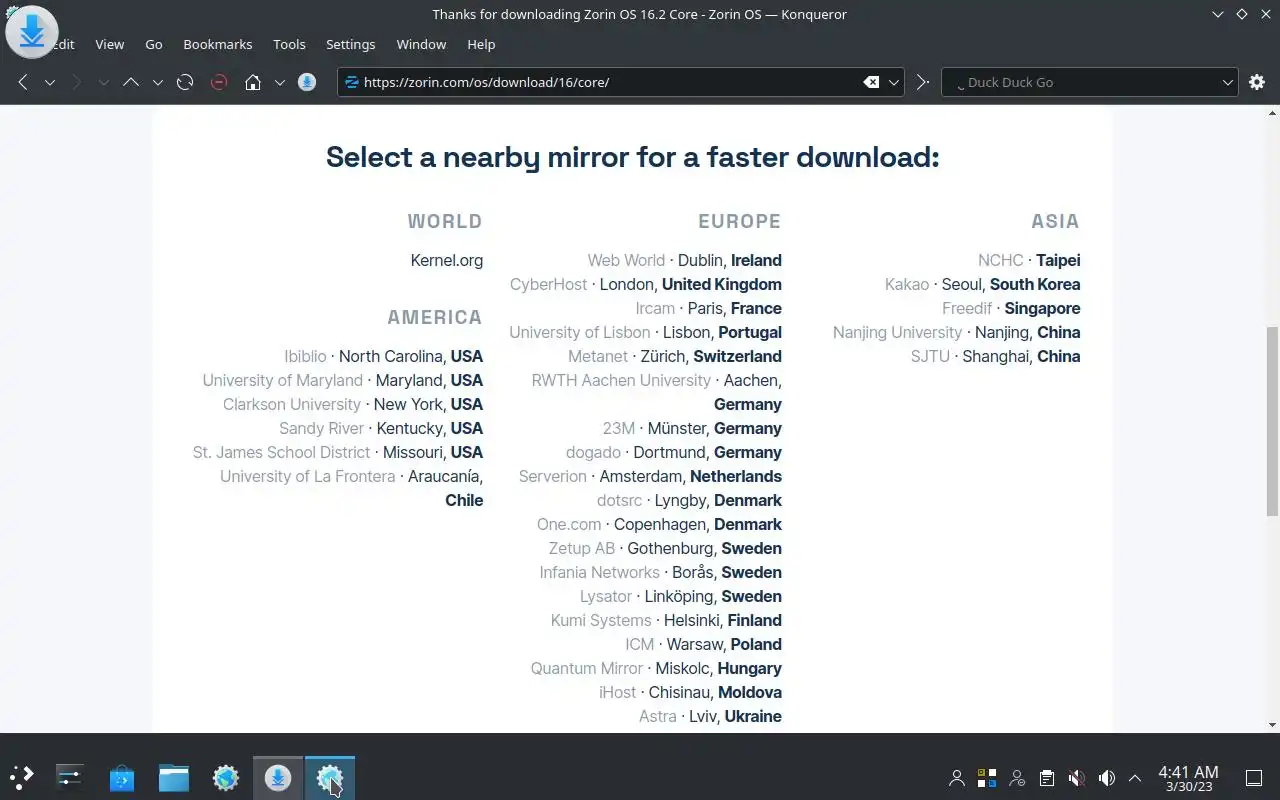
Task: Open the clock showing 4:41 AM
Action: pyautogui.click(x=1188, y=778)
